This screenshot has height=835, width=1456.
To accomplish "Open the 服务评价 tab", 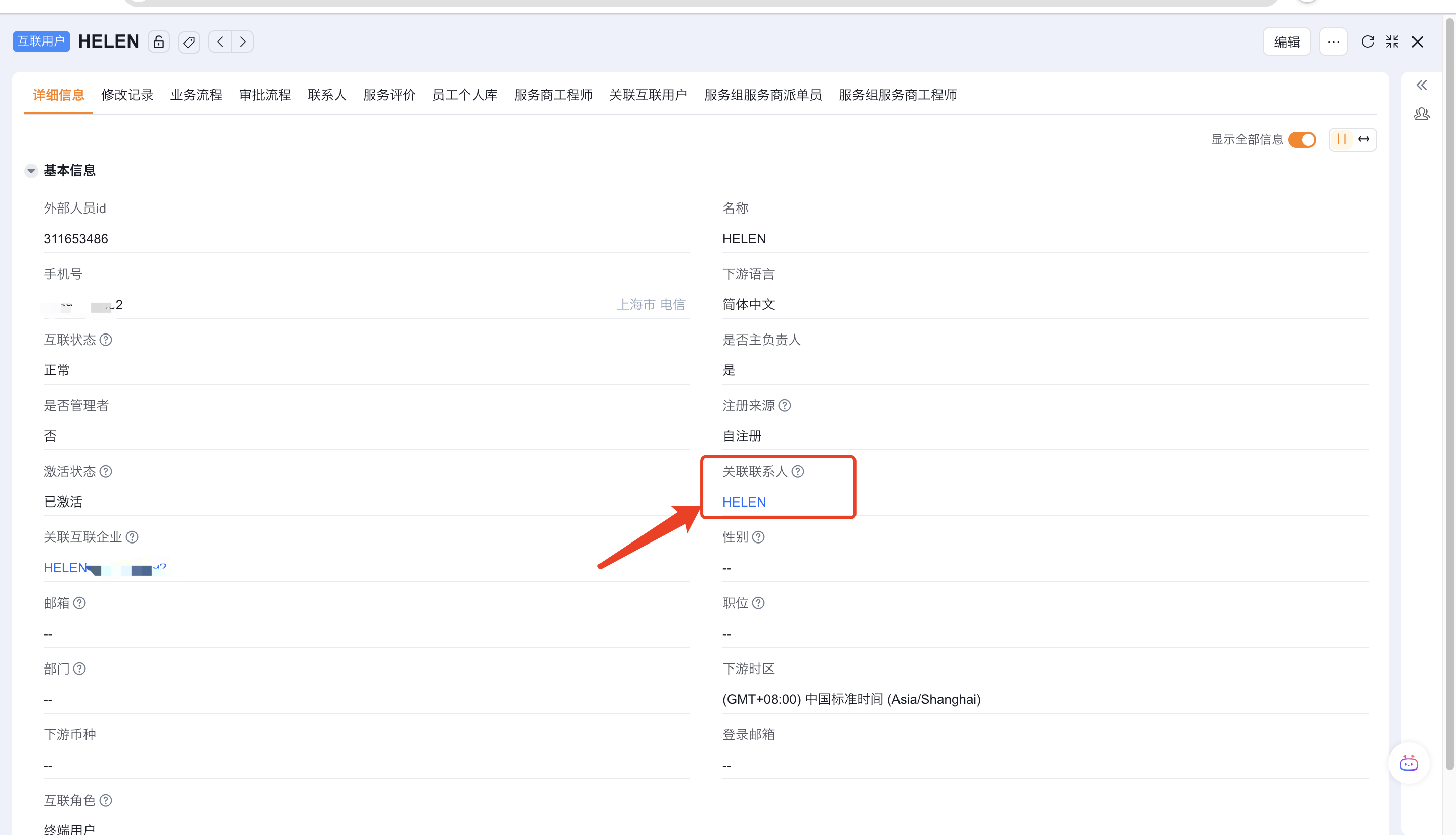I will [x=389, y=95].
